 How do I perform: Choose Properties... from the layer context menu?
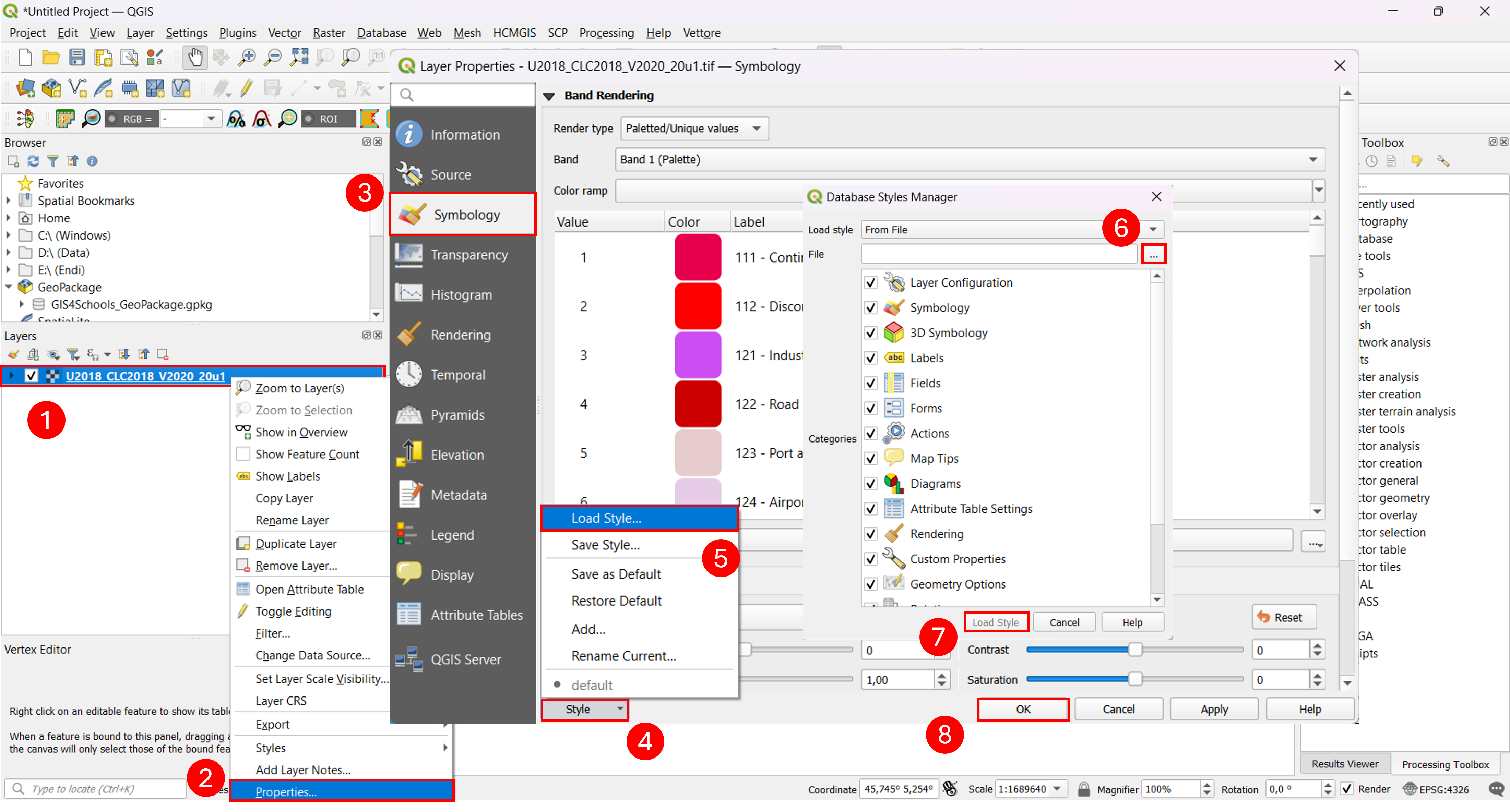pyautogui.click(x=342, y=791)
